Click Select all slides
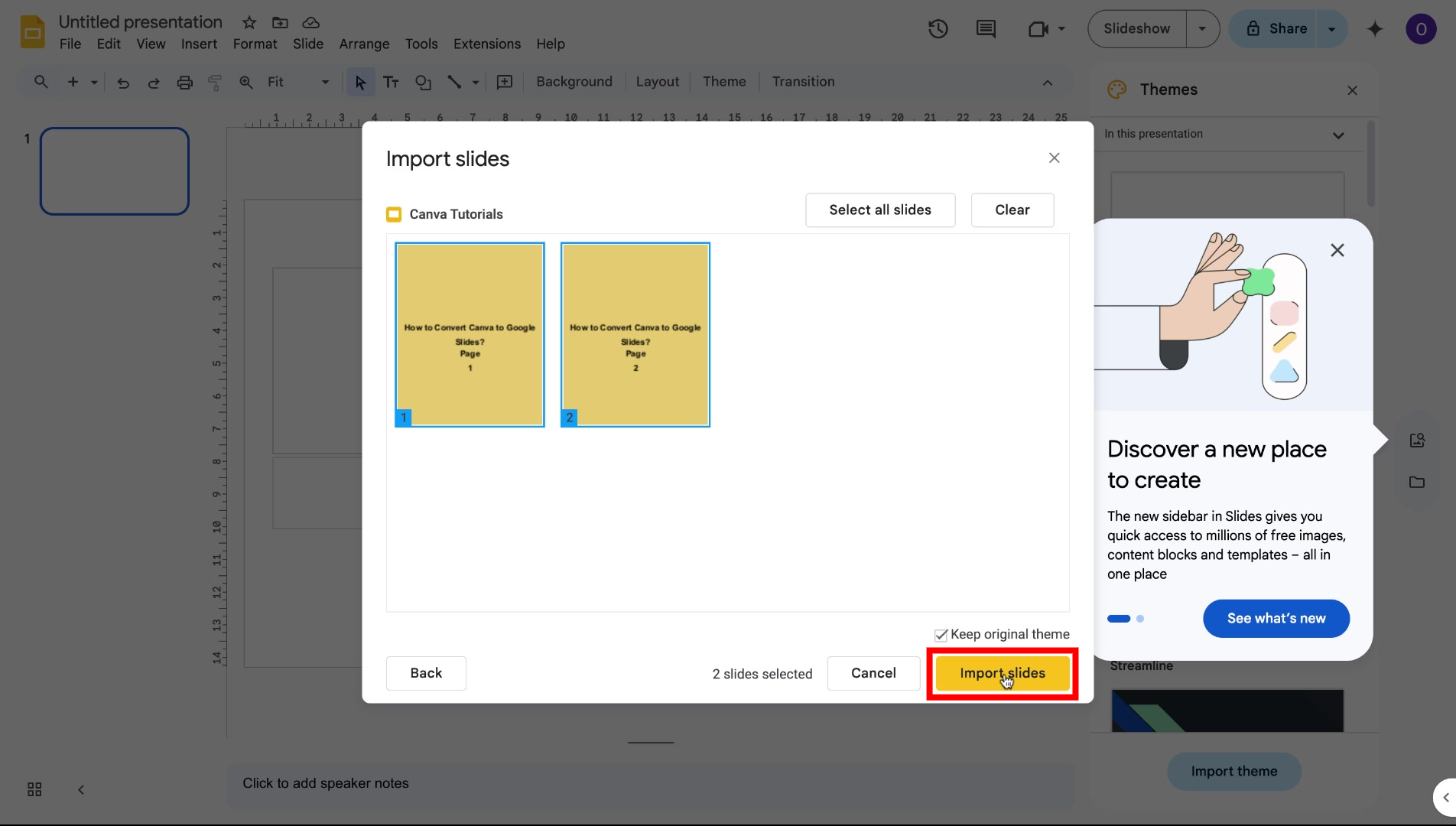The height and width of the screenshot is (826, 1456). 880,210
